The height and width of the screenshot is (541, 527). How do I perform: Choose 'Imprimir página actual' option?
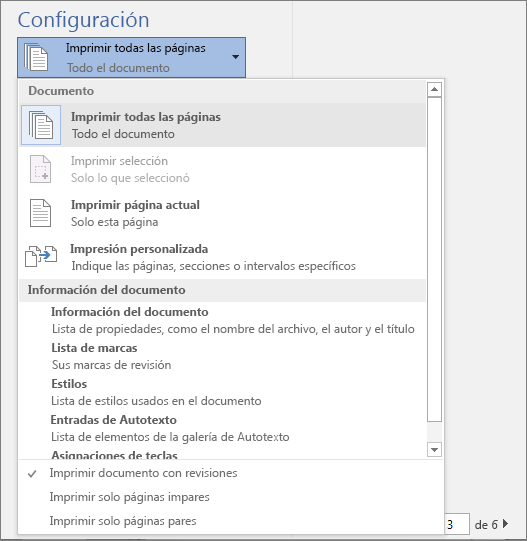[223, 213]
